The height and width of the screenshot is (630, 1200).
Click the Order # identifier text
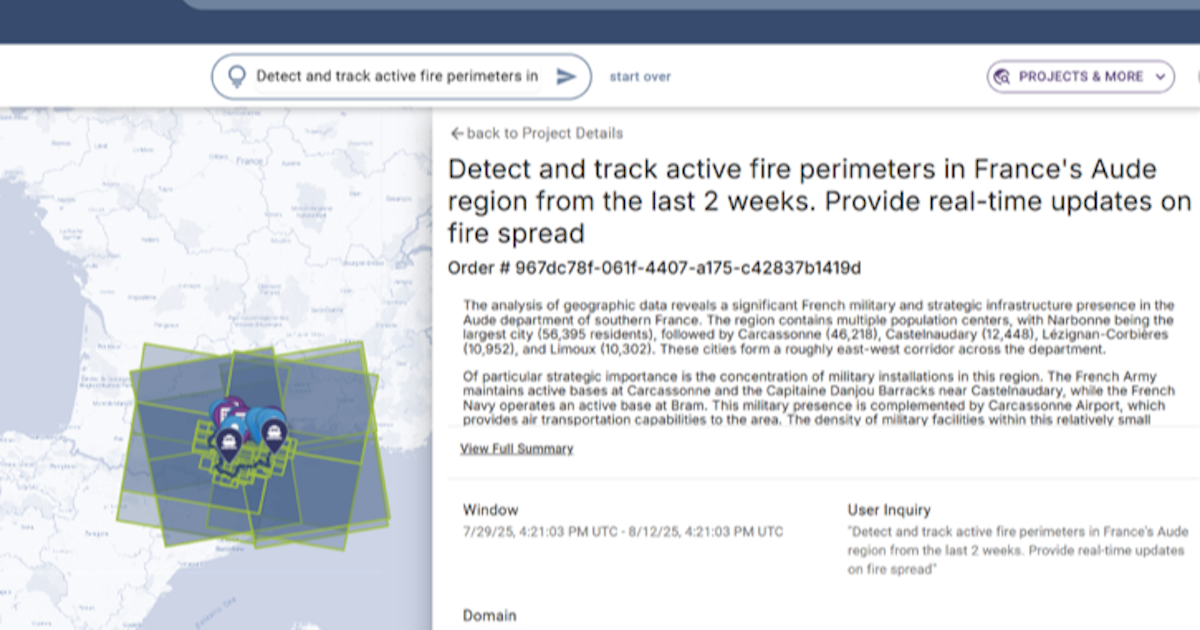654,268
